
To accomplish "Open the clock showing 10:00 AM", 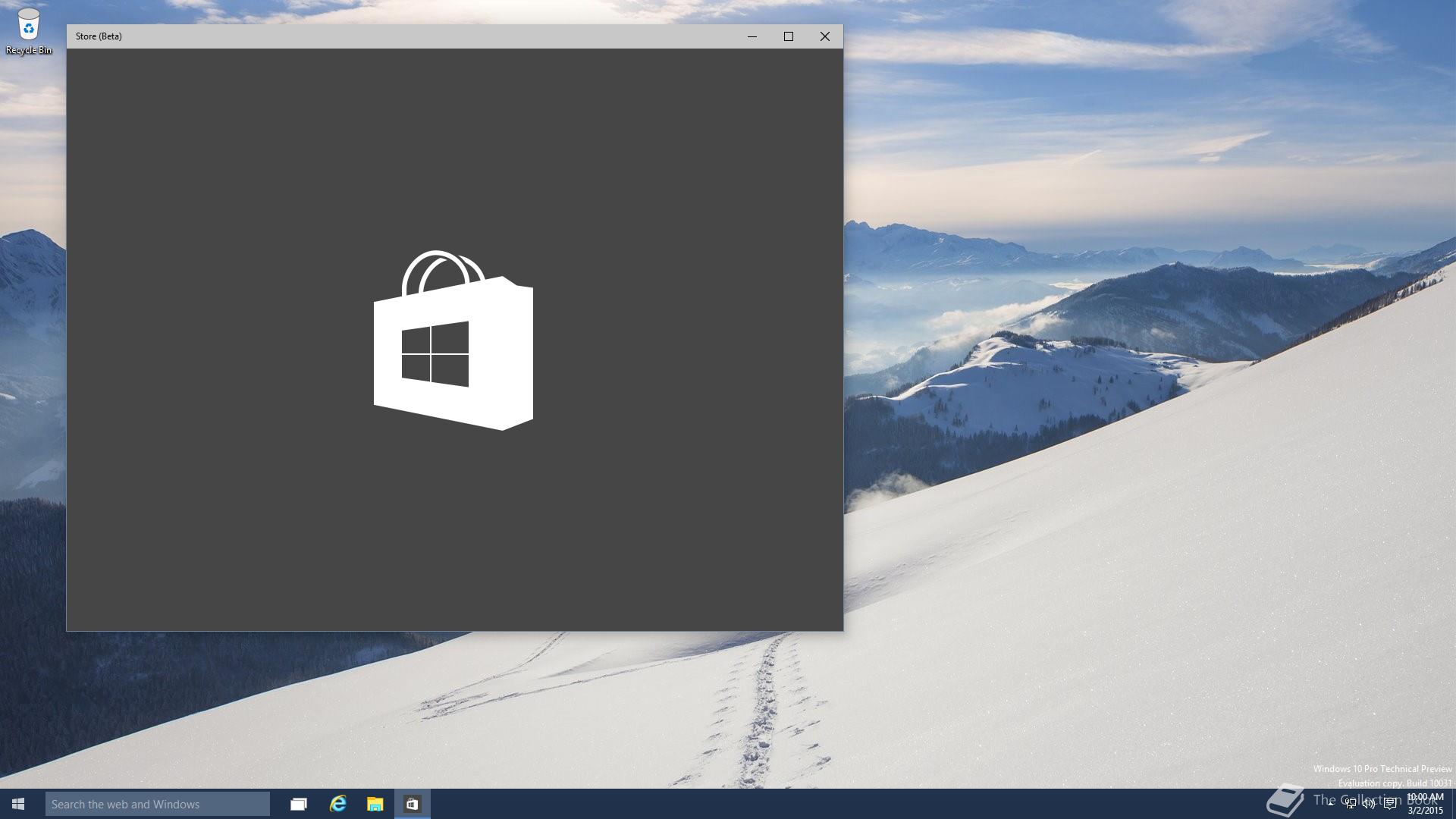I will click(x=1426, y=804).
